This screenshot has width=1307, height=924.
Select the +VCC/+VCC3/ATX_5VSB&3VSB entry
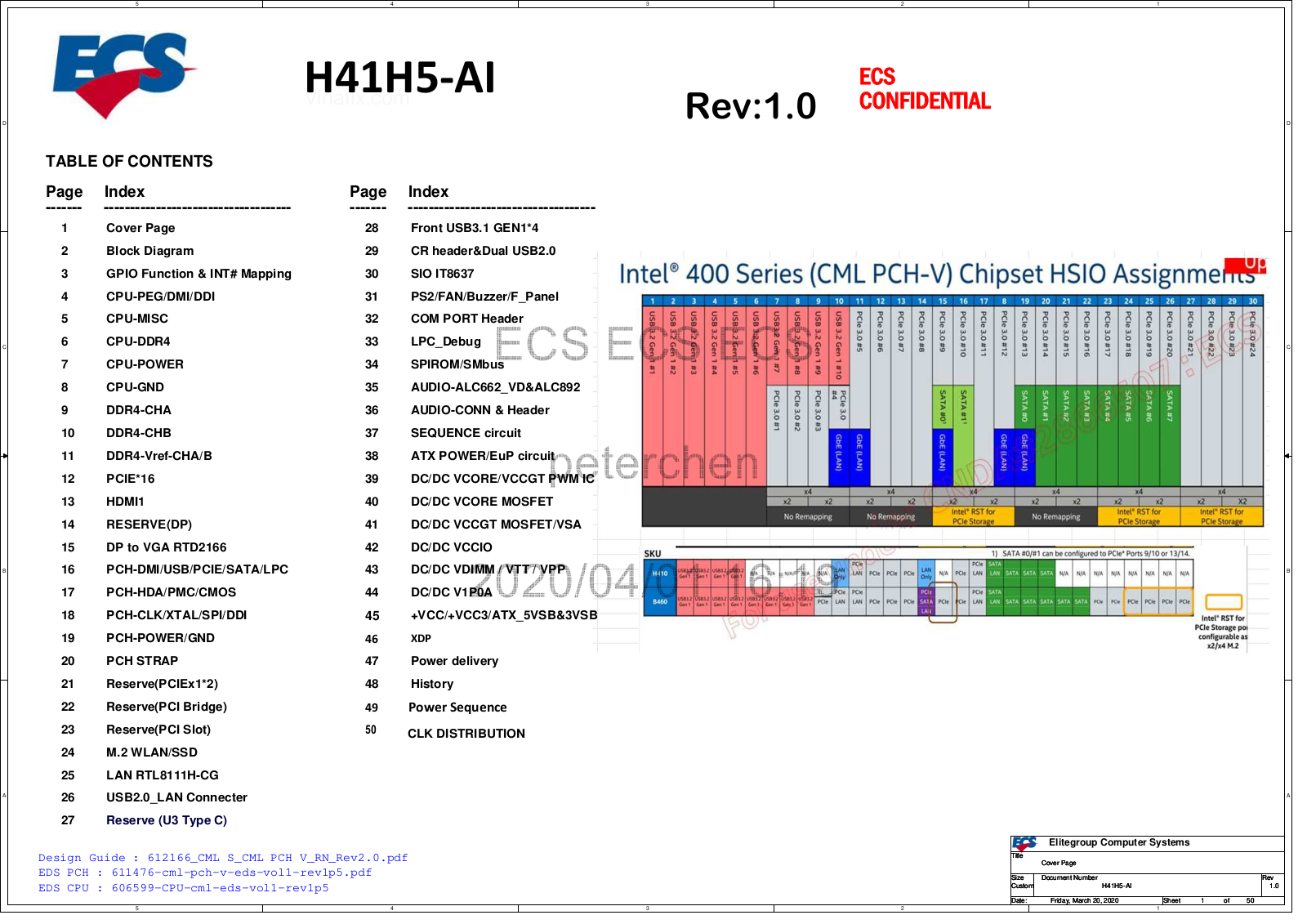pyautogui.click(x=504, y=615)
